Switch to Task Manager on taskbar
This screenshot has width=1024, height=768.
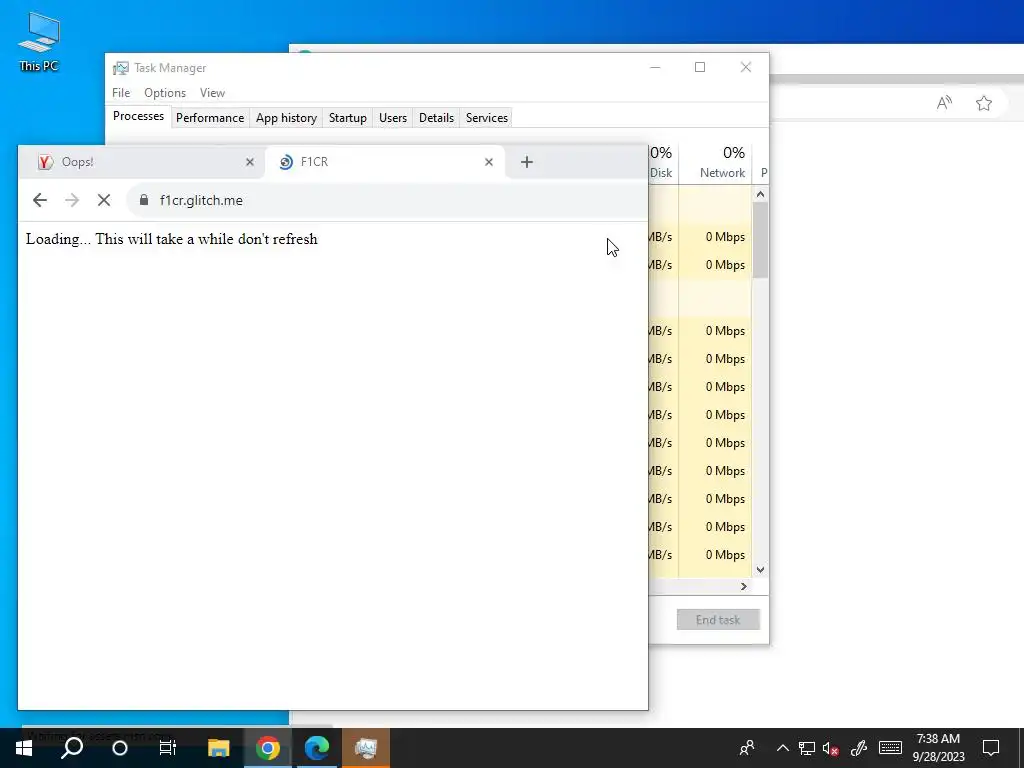click(366, 748)
